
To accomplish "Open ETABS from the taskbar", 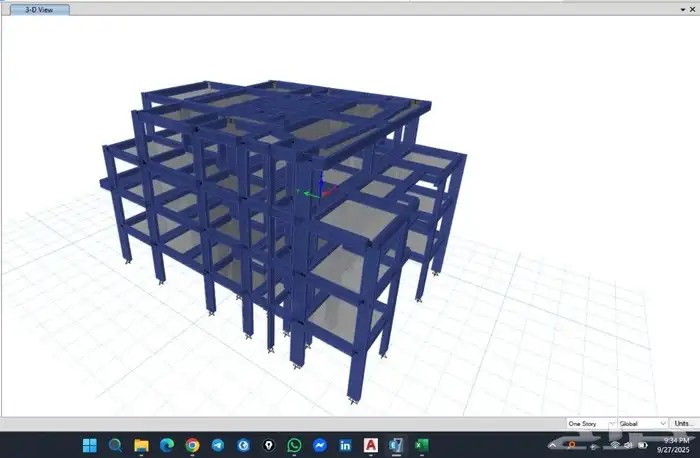I will 396,445.
